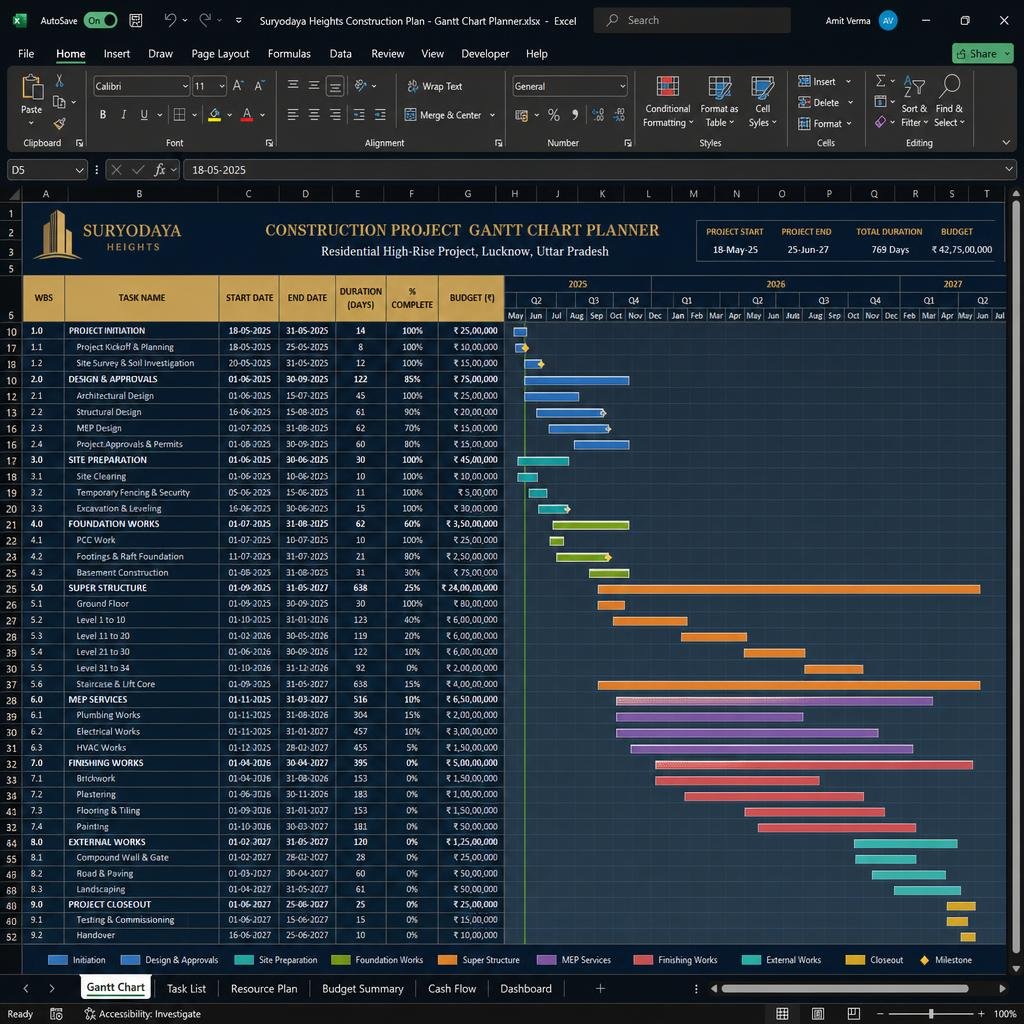Click the Copy icon in Clipboard group

tap(59, 102)
